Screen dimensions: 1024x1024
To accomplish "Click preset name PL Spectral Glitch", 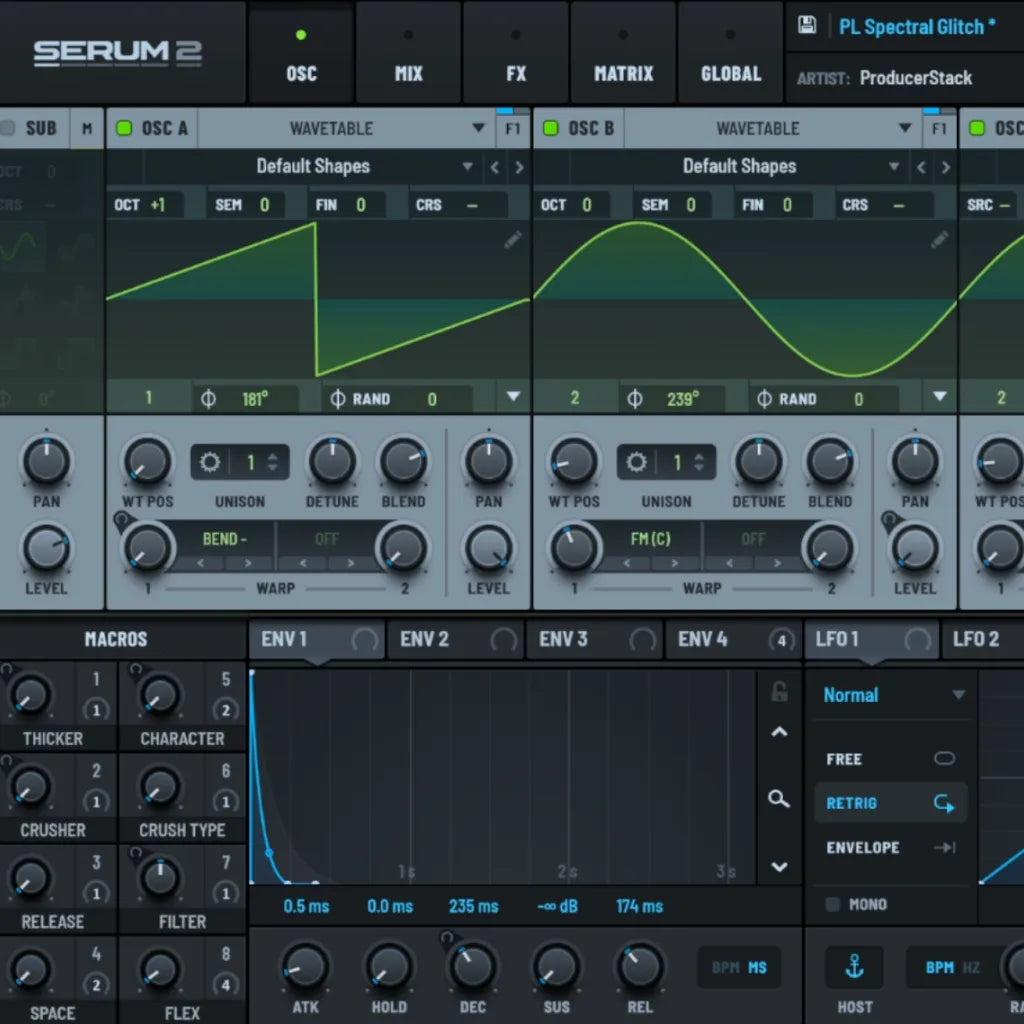I will point(911,27).
